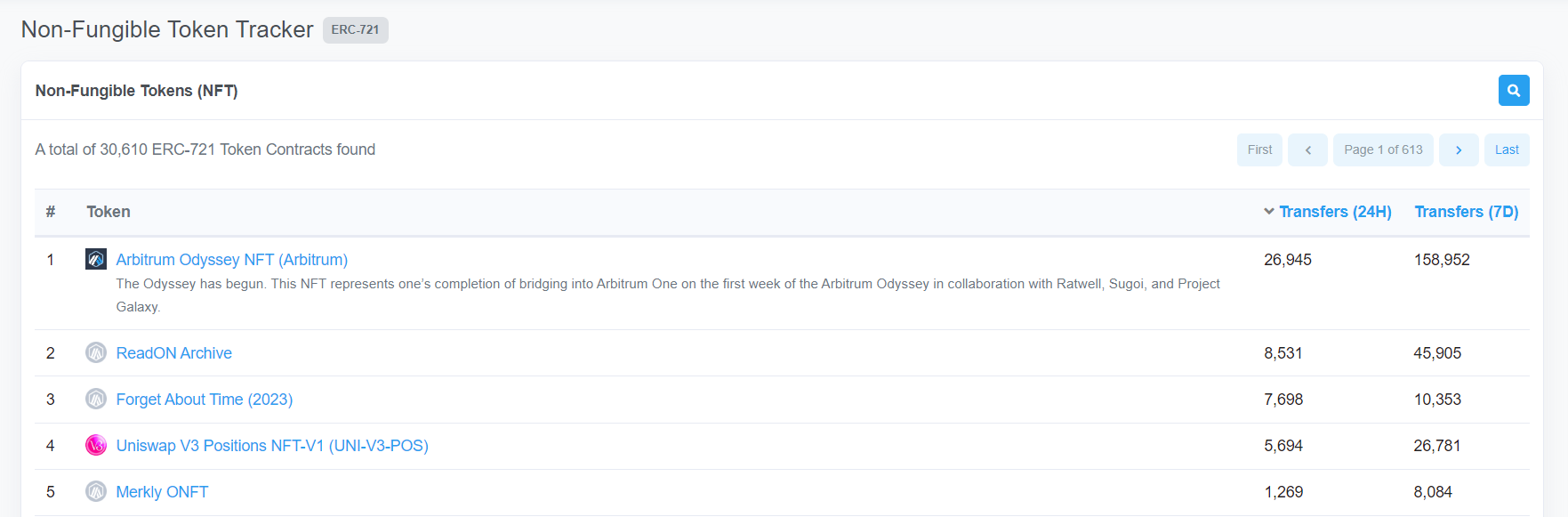Viewport: 1568px width, 517px height.
Task: Jump to the First page
Action: tap(1259, 149)
